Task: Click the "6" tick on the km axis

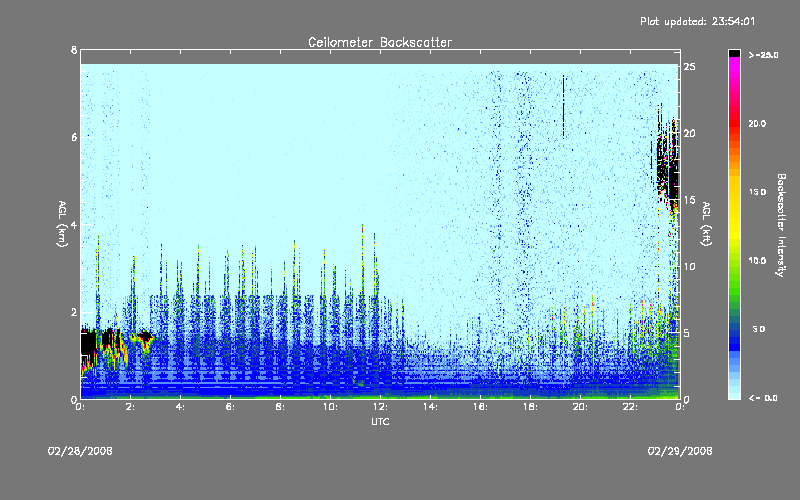Action: (74, 137)
